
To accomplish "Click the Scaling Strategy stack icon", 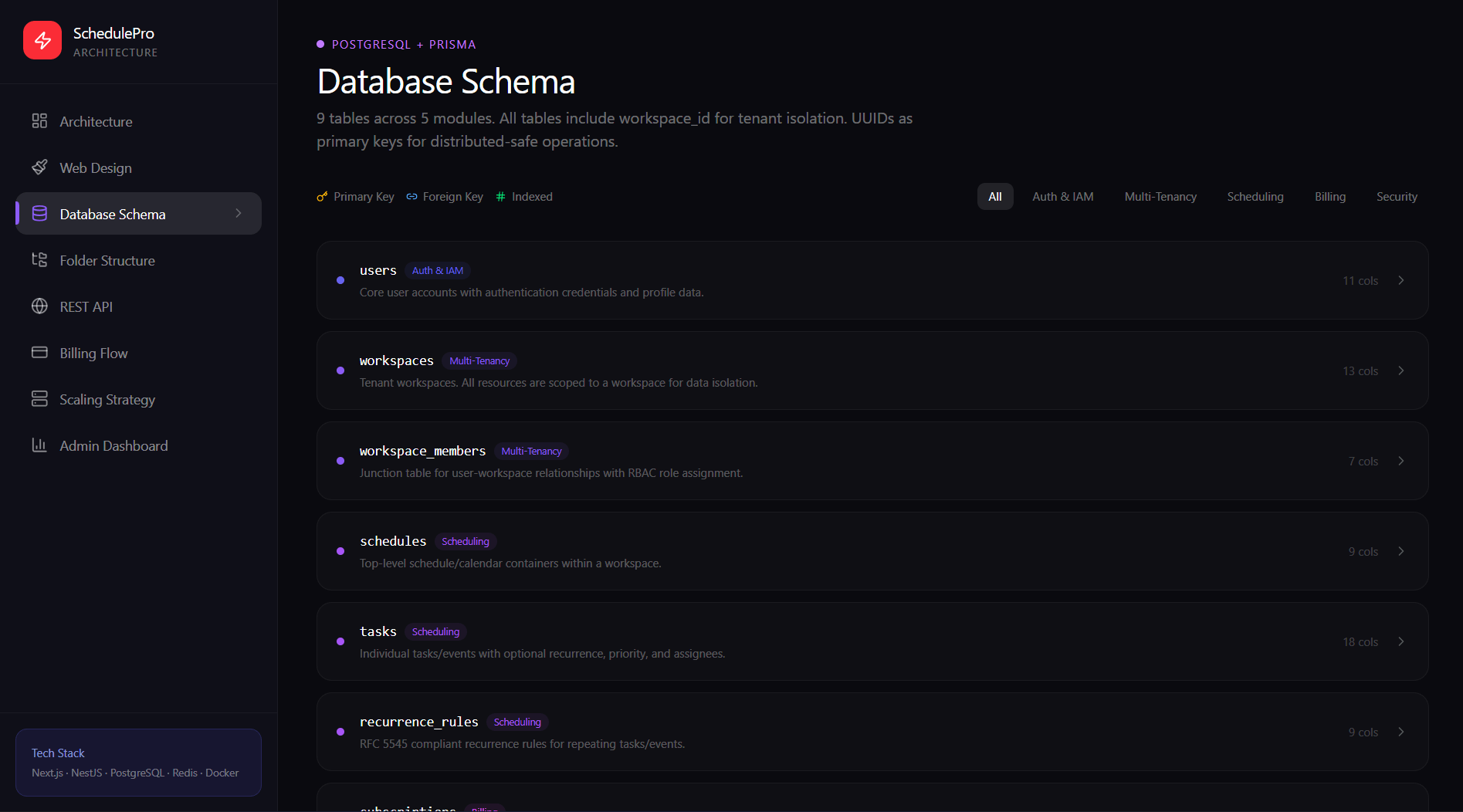I will (x=39, y=399).
